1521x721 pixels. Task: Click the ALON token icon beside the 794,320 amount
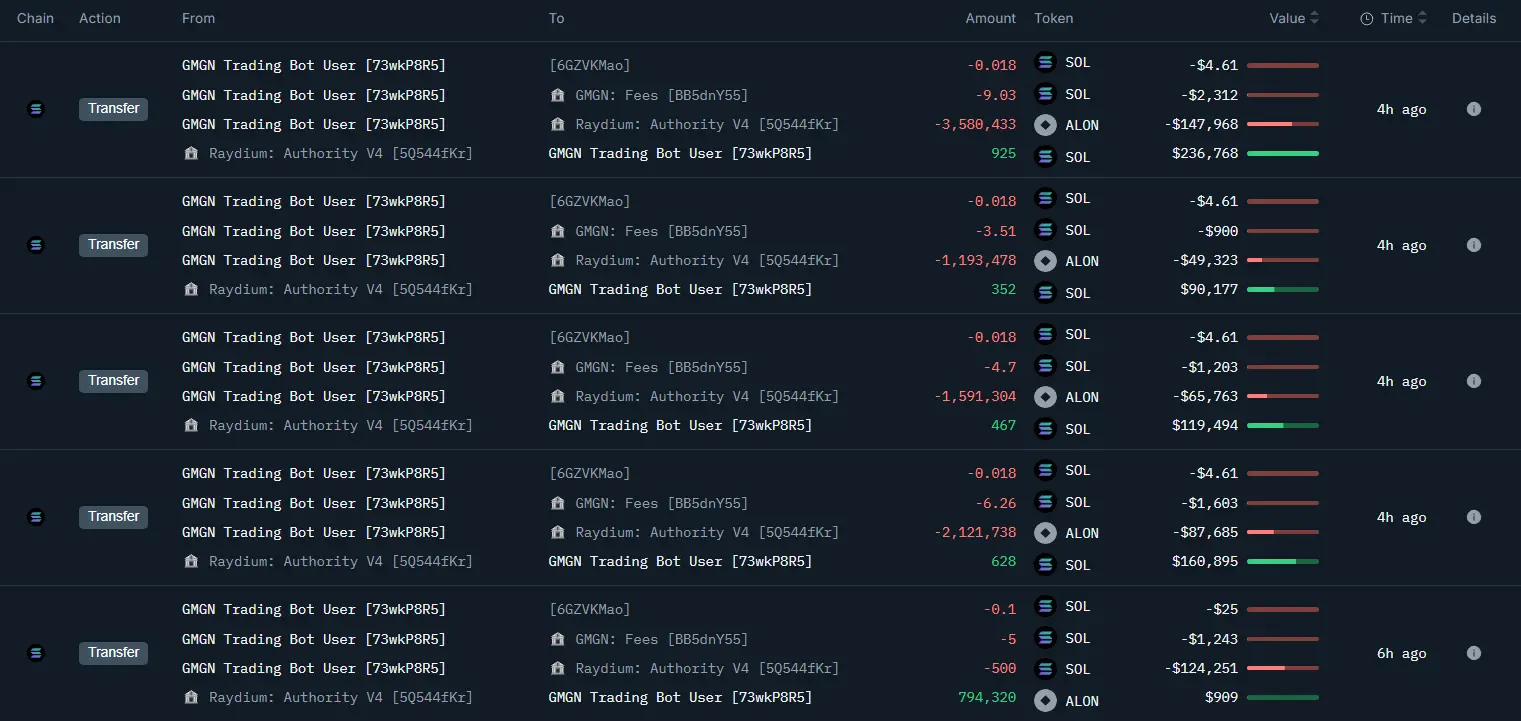[x=1045, y=701]
